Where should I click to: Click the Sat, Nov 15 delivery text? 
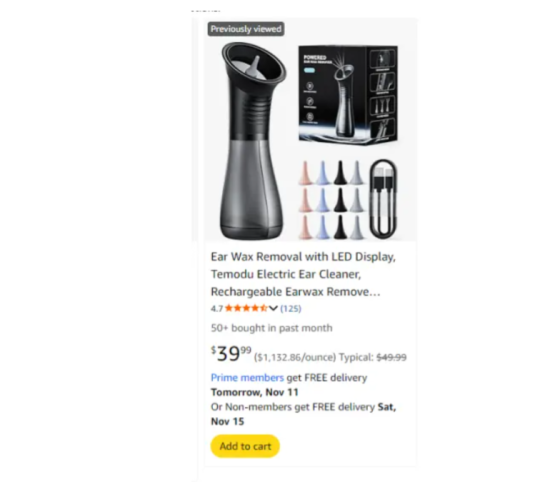[303, 414]
